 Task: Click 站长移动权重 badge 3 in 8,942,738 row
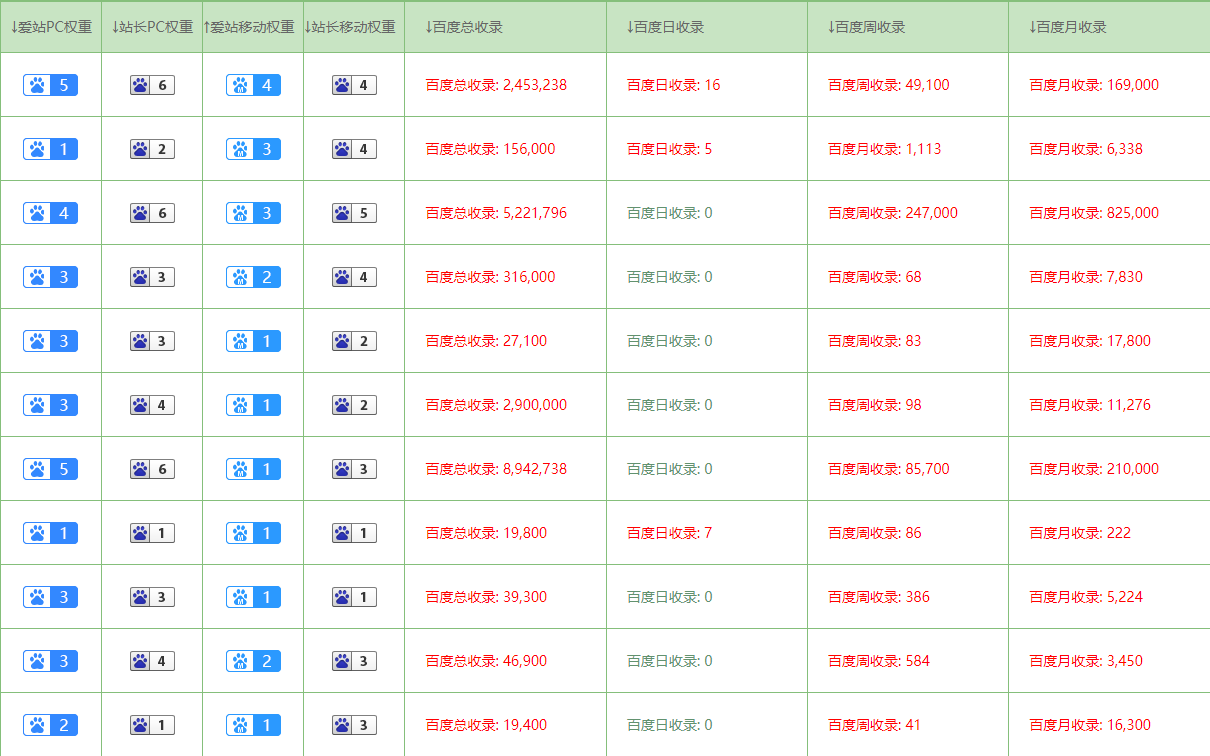point(354,469)
